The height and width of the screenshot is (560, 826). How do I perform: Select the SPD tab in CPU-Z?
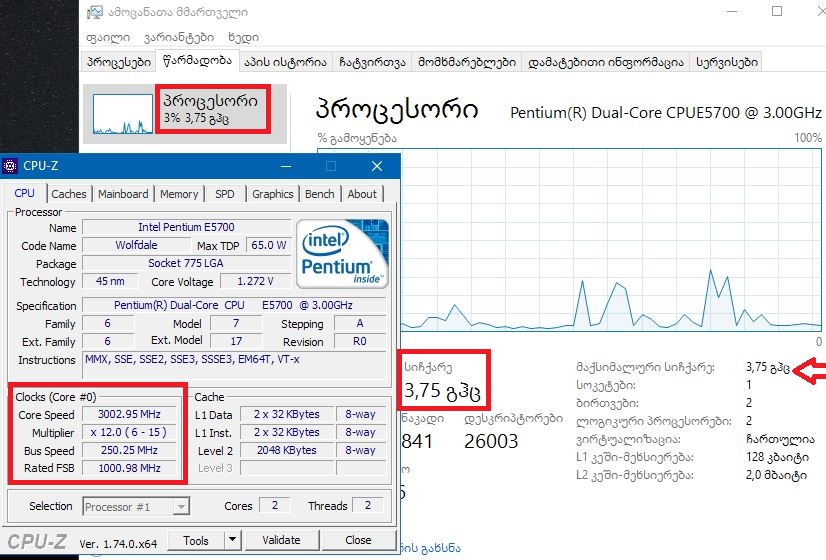225,194
